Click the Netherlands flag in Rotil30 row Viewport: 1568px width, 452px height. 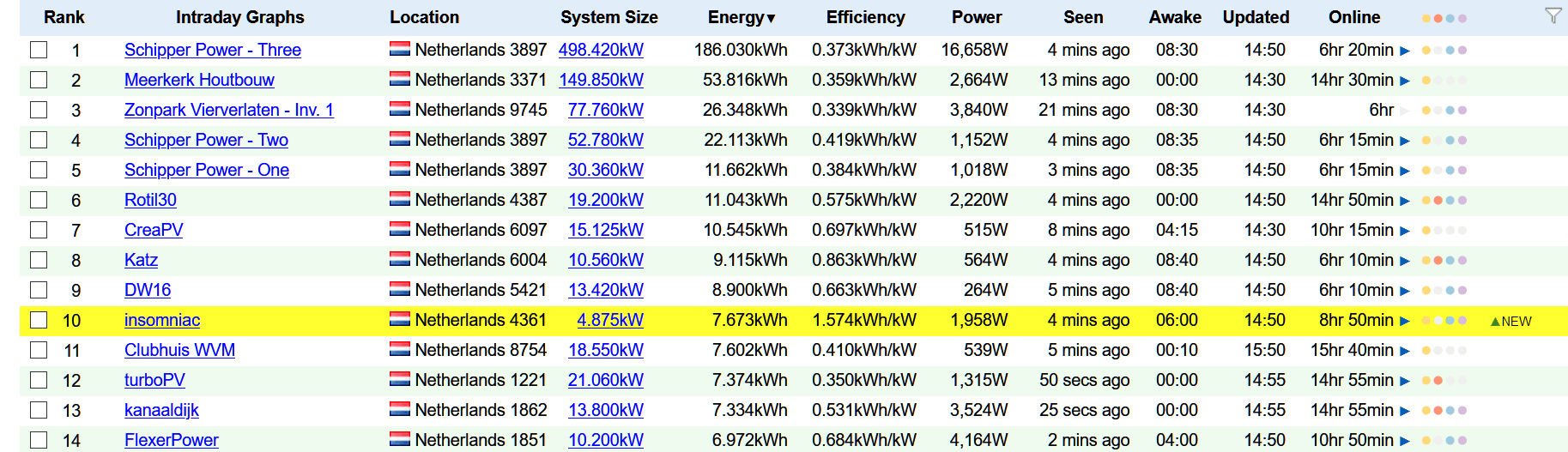399,199
